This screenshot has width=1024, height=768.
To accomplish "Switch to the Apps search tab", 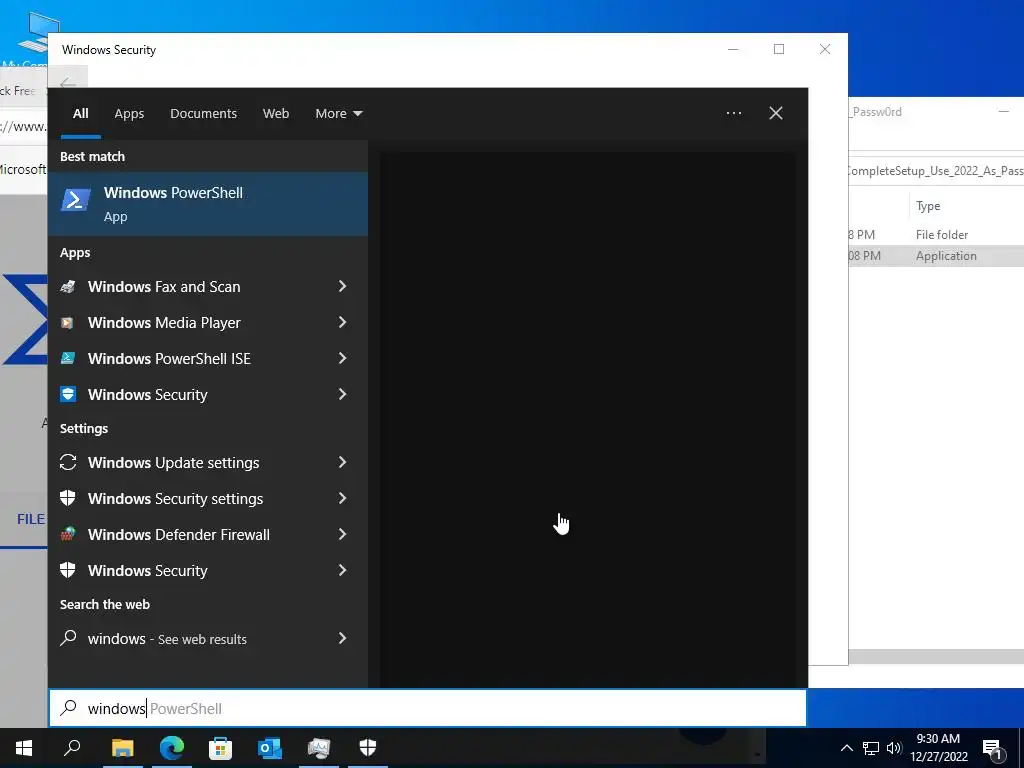I will tap(129, 114).
